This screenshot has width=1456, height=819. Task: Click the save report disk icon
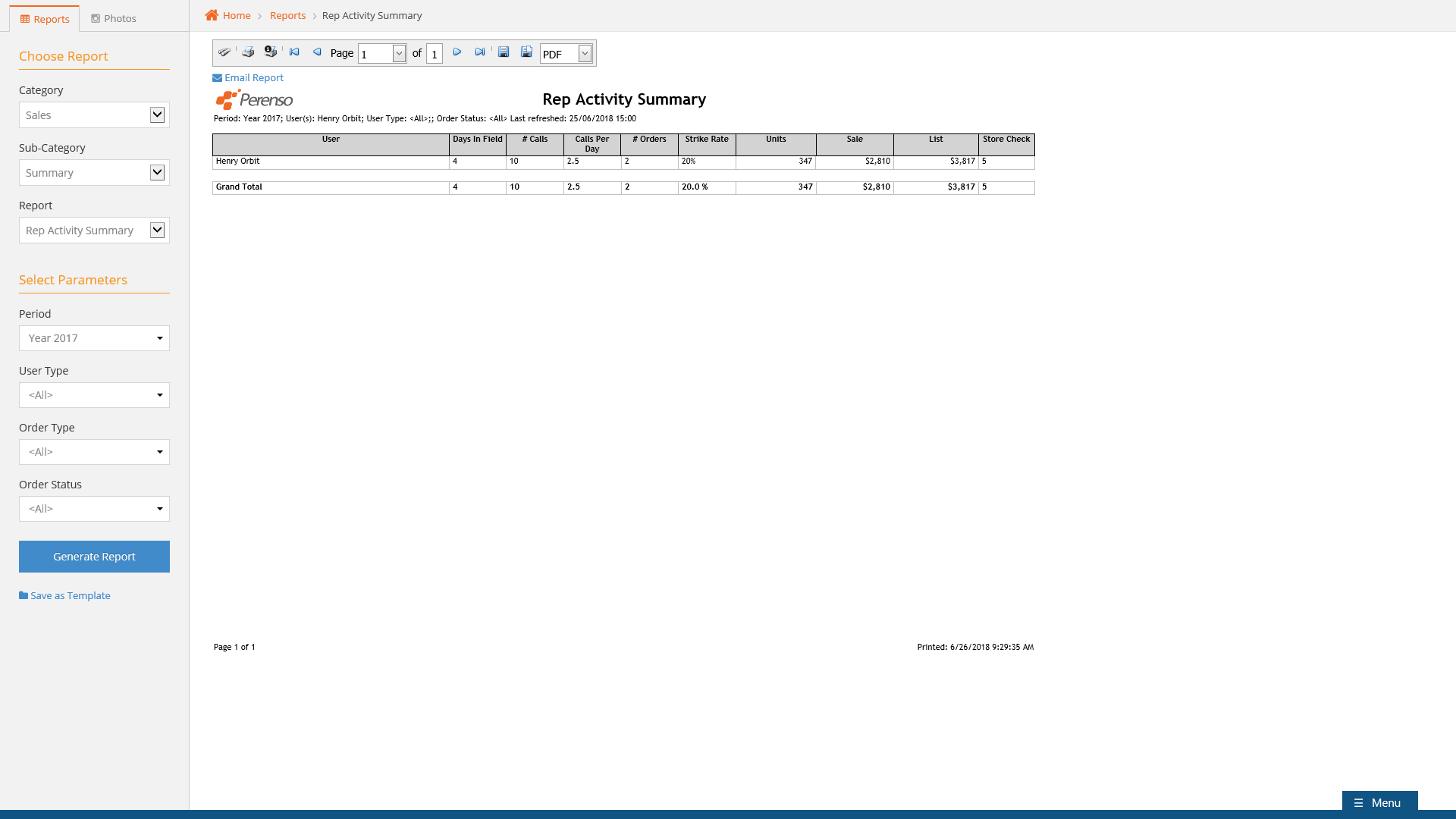(504, 52)
